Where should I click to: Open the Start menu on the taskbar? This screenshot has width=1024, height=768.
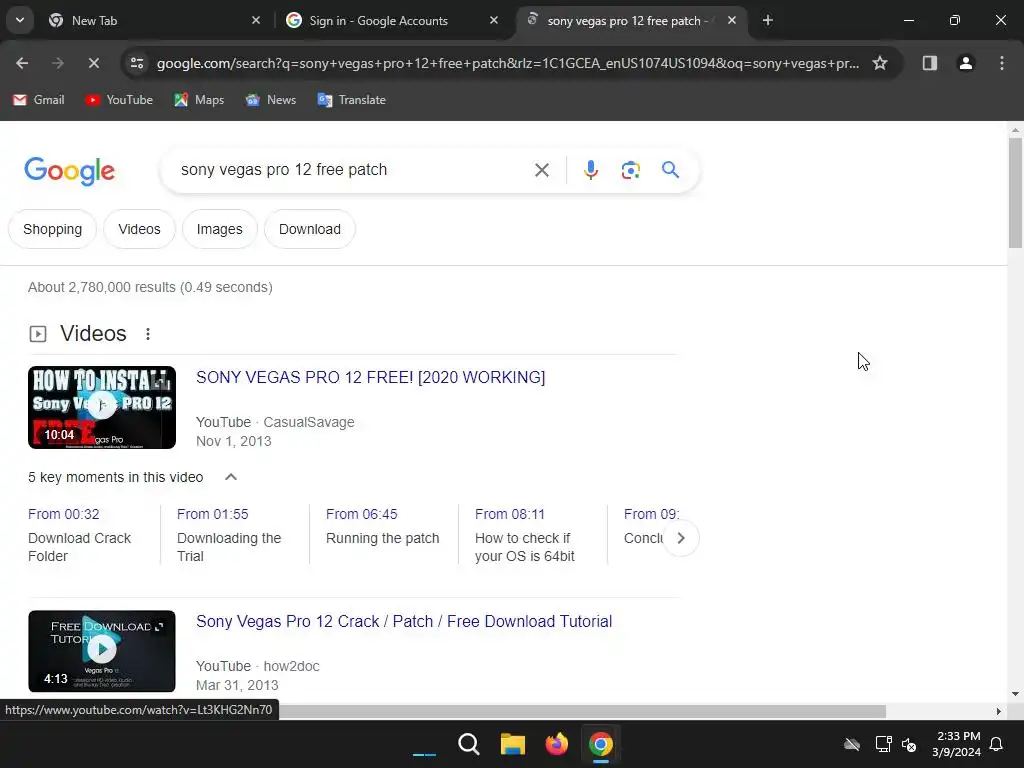424,744
